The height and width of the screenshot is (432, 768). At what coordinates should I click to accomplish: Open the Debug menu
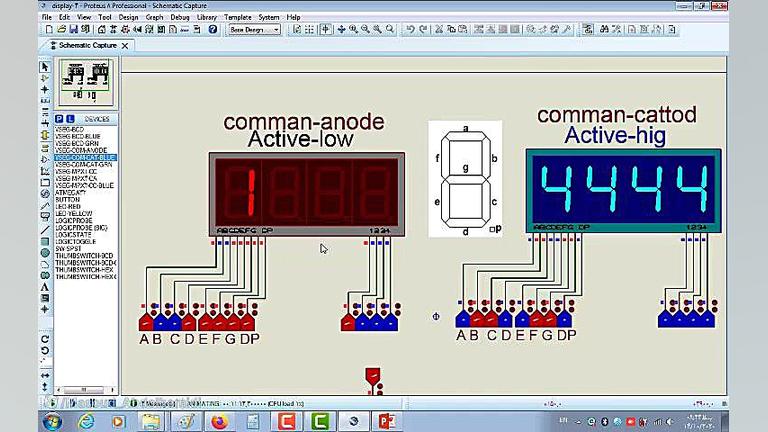pos(180,17)
